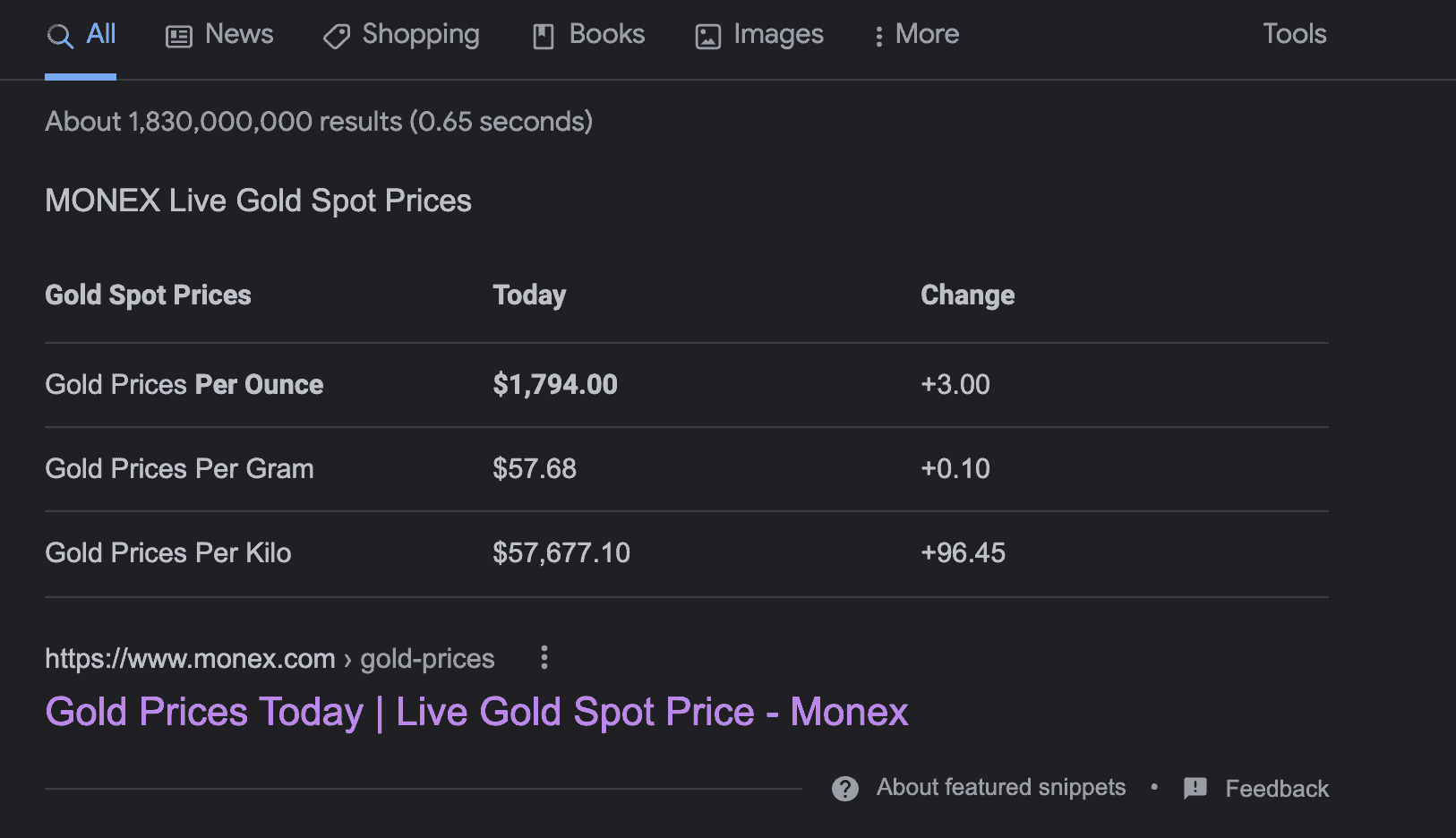
Task: Click the About featured snippets link
Action: click(x=1000, y=787)
